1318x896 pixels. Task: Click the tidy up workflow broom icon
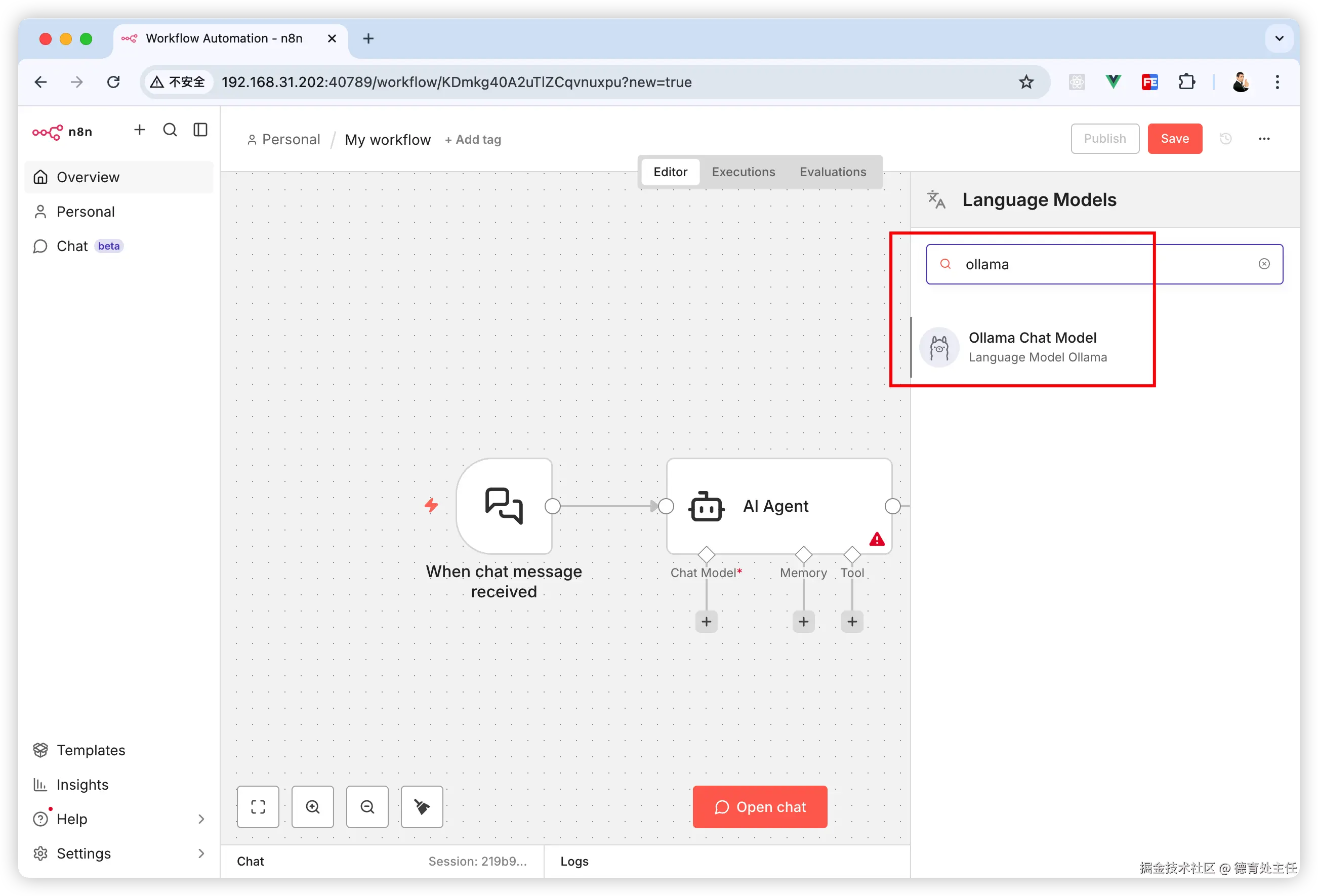pyautogui.click(x=422, y=806)
